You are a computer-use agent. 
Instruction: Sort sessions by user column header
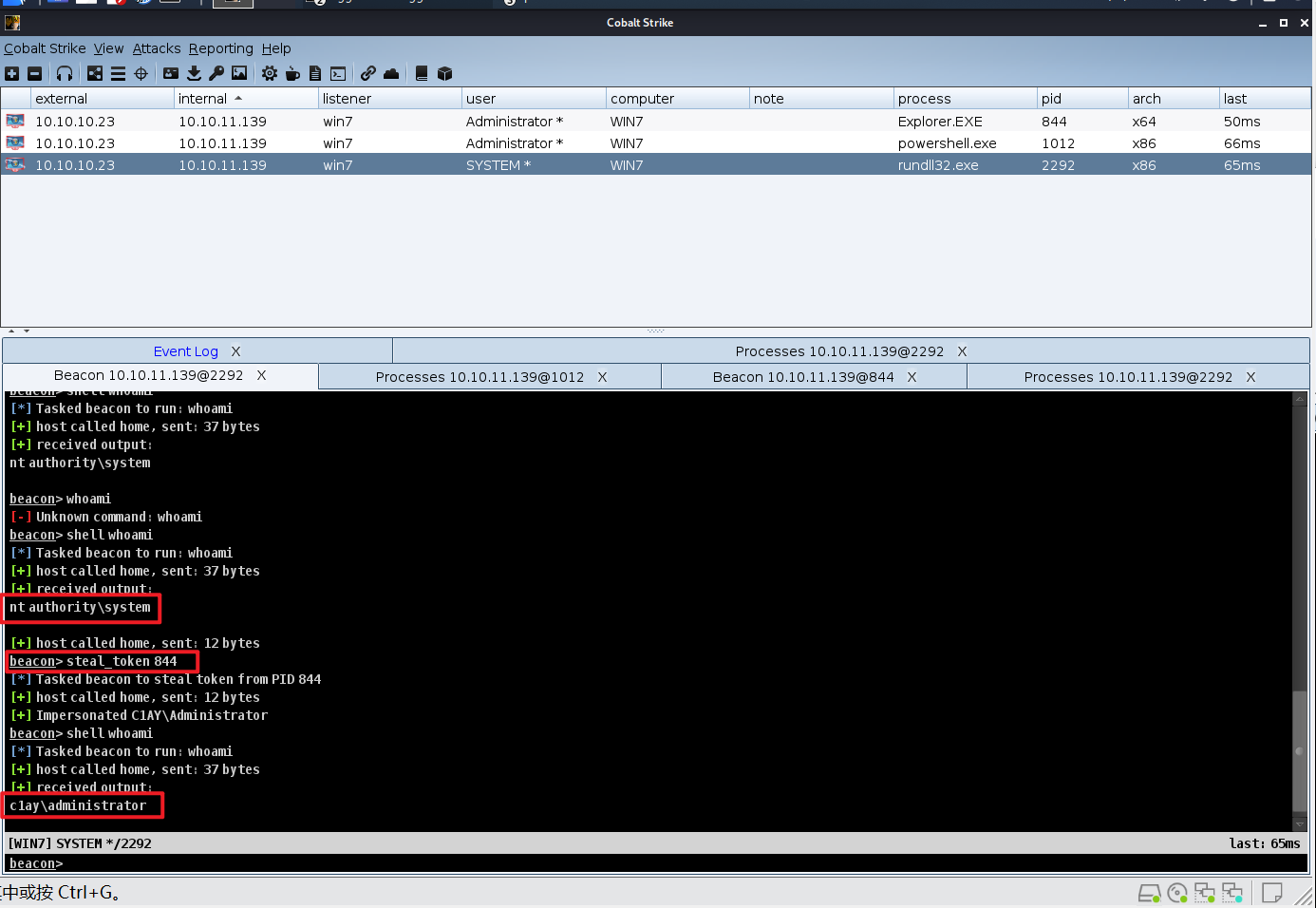click(534, 98)
